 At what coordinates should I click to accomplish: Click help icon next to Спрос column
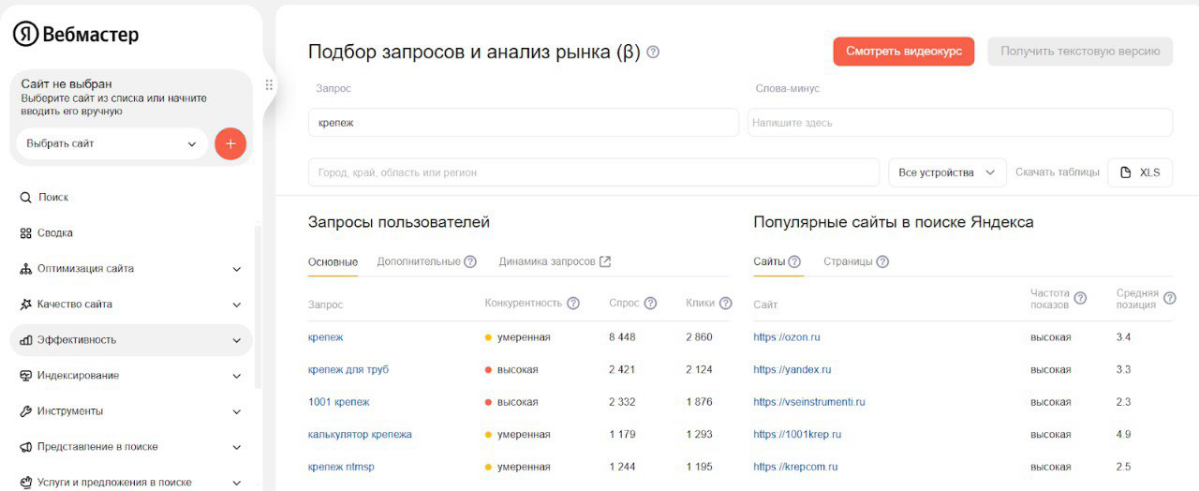click(x=650, y=304)
